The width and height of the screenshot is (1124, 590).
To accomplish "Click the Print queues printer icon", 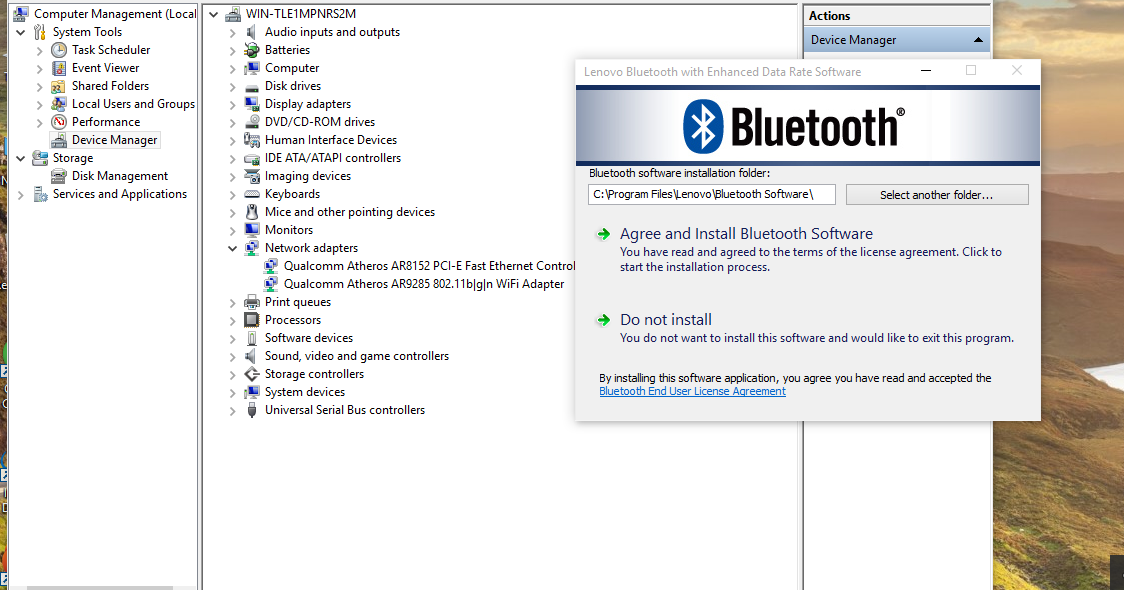I will coord(251,302).
